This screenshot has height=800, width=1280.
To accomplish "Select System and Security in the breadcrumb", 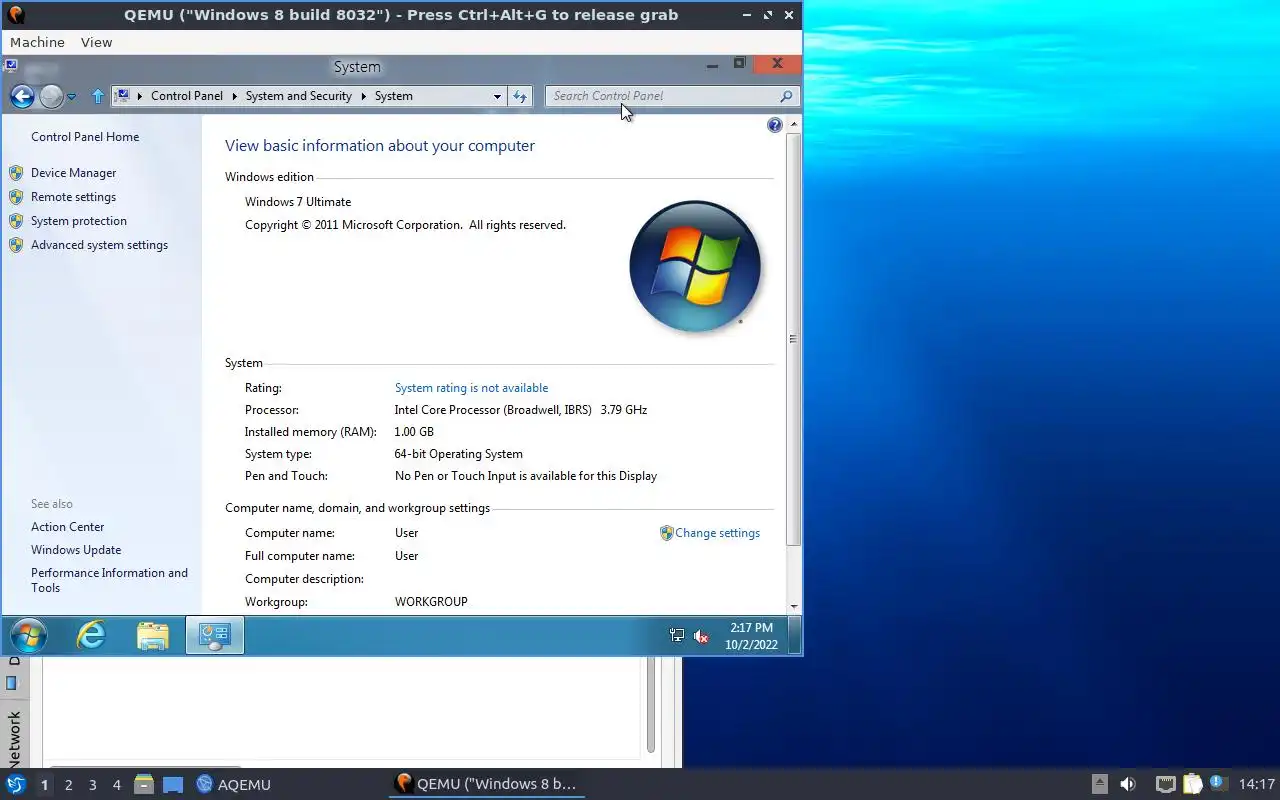I will point(299,96).
